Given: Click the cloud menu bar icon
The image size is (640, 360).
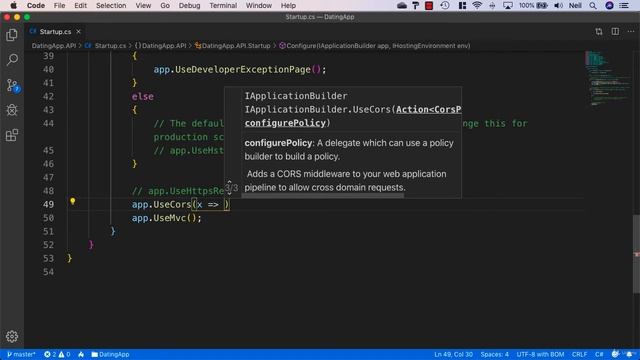Looking at the screenshot, I should pyautogui.click(x=402, y=5).
